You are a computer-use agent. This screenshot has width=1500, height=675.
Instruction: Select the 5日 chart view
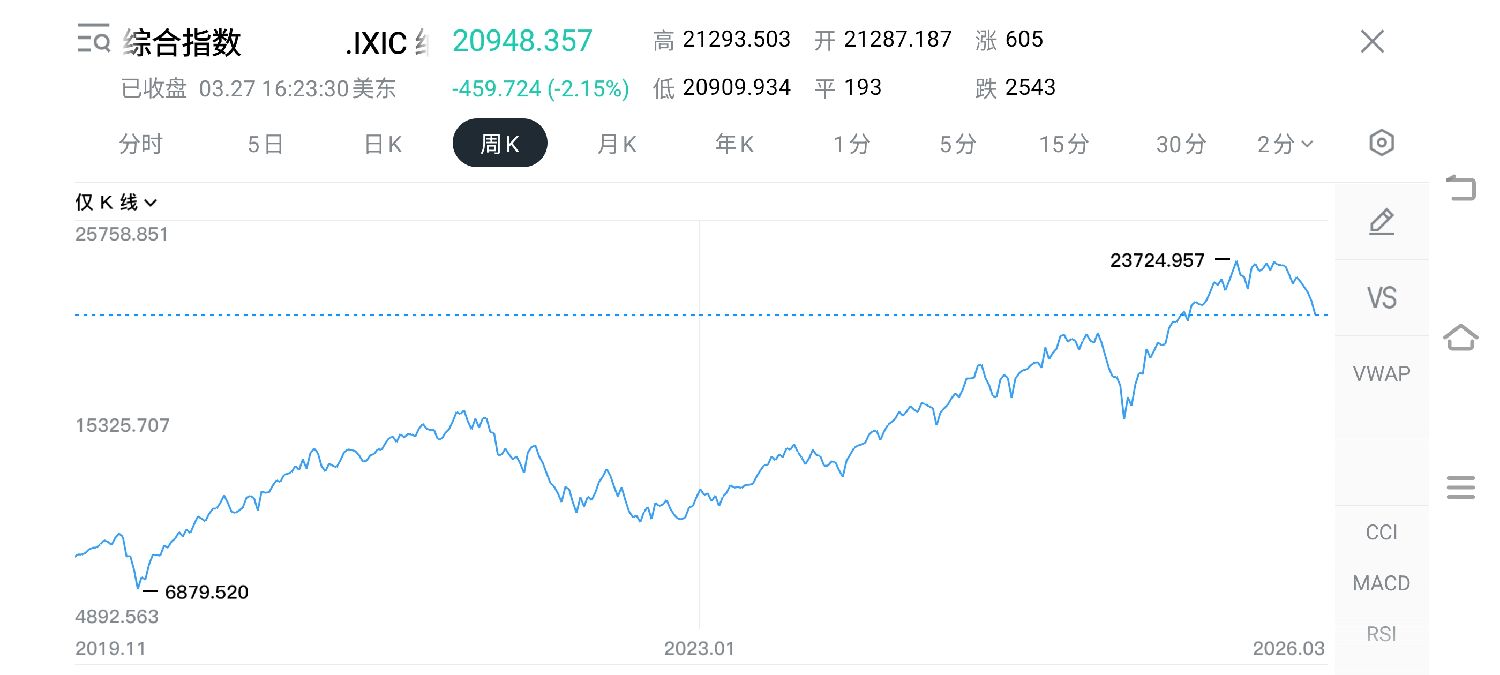[x=265, y=144]
